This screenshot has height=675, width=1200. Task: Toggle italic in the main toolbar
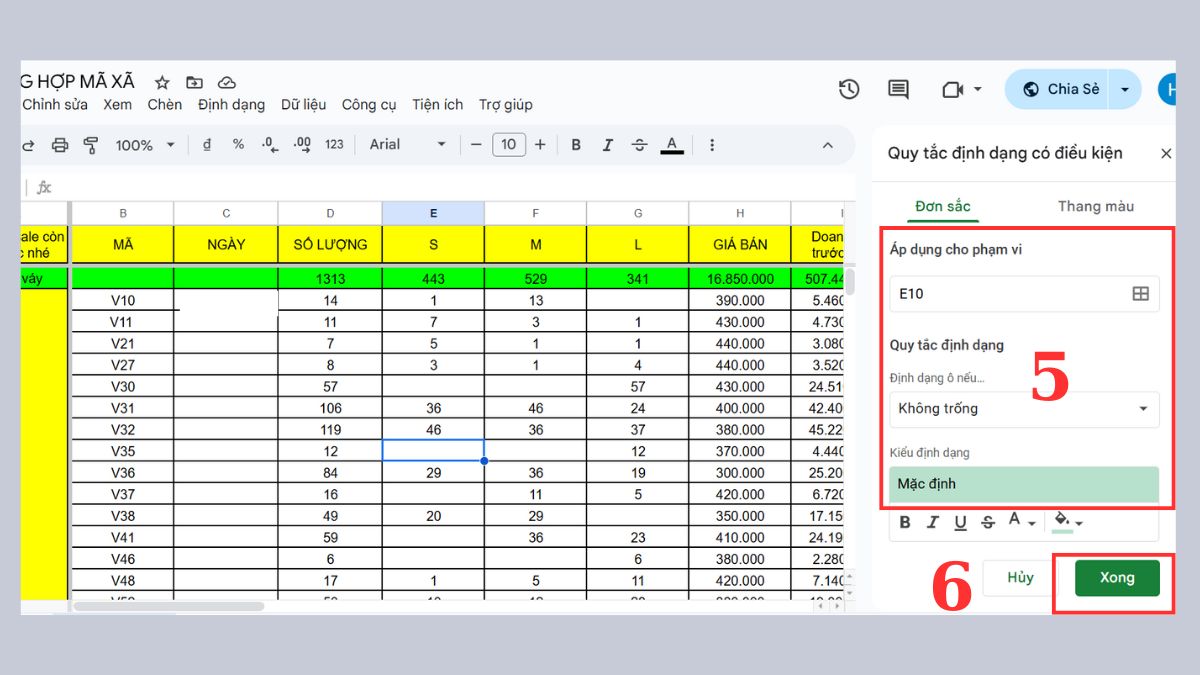click(x=607, y=145)
